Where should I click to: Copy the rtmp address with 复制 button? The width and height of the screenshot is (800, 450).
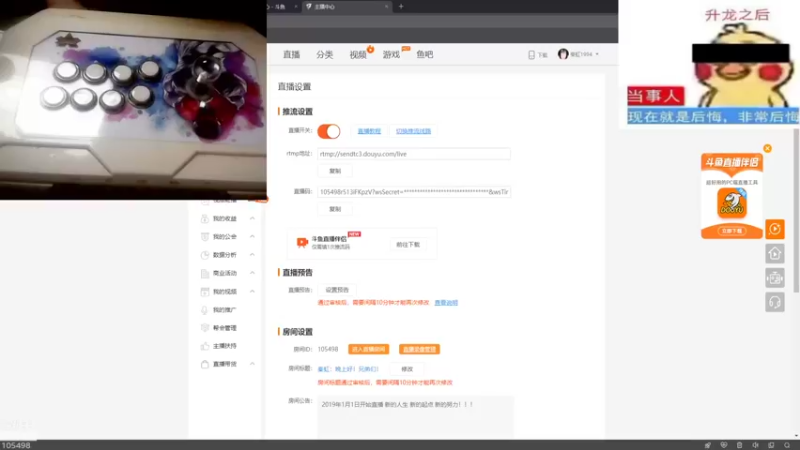pos(335,171)
